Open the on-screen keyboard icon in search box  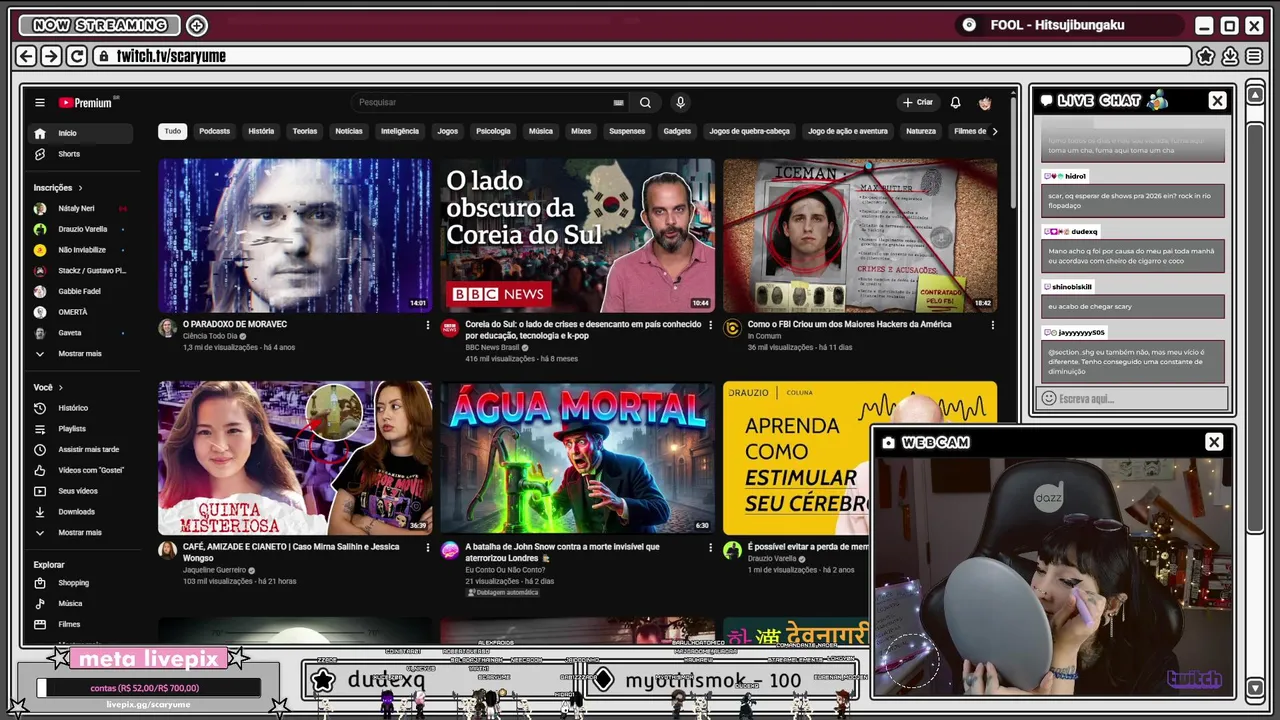(x=618, y=102)
